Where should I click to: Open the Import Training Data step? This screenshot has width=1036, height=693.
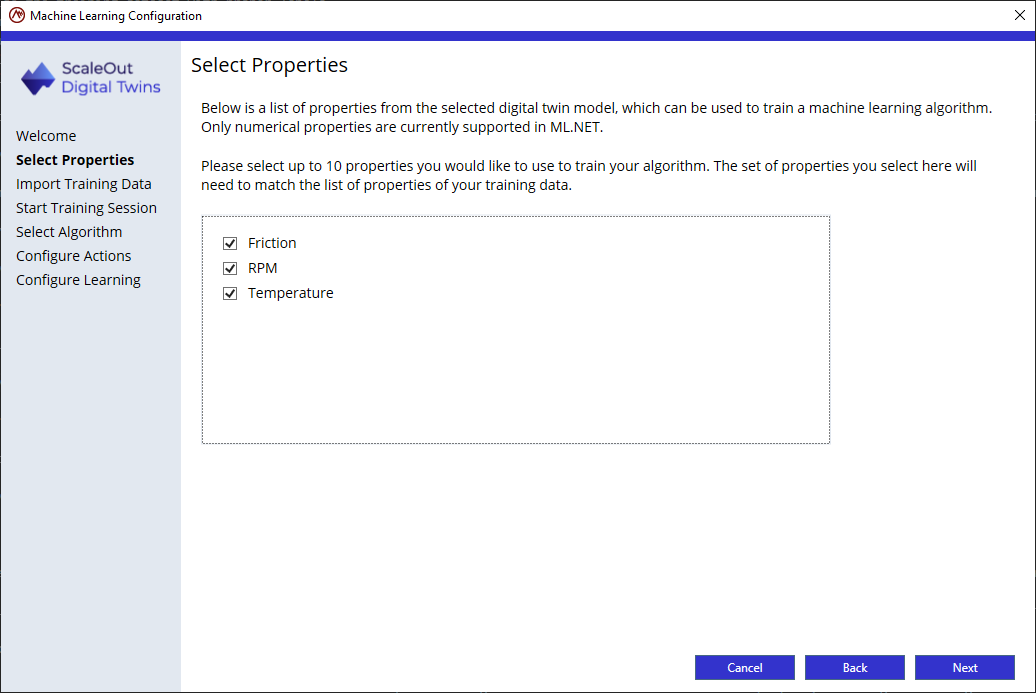tap(84, 184)
